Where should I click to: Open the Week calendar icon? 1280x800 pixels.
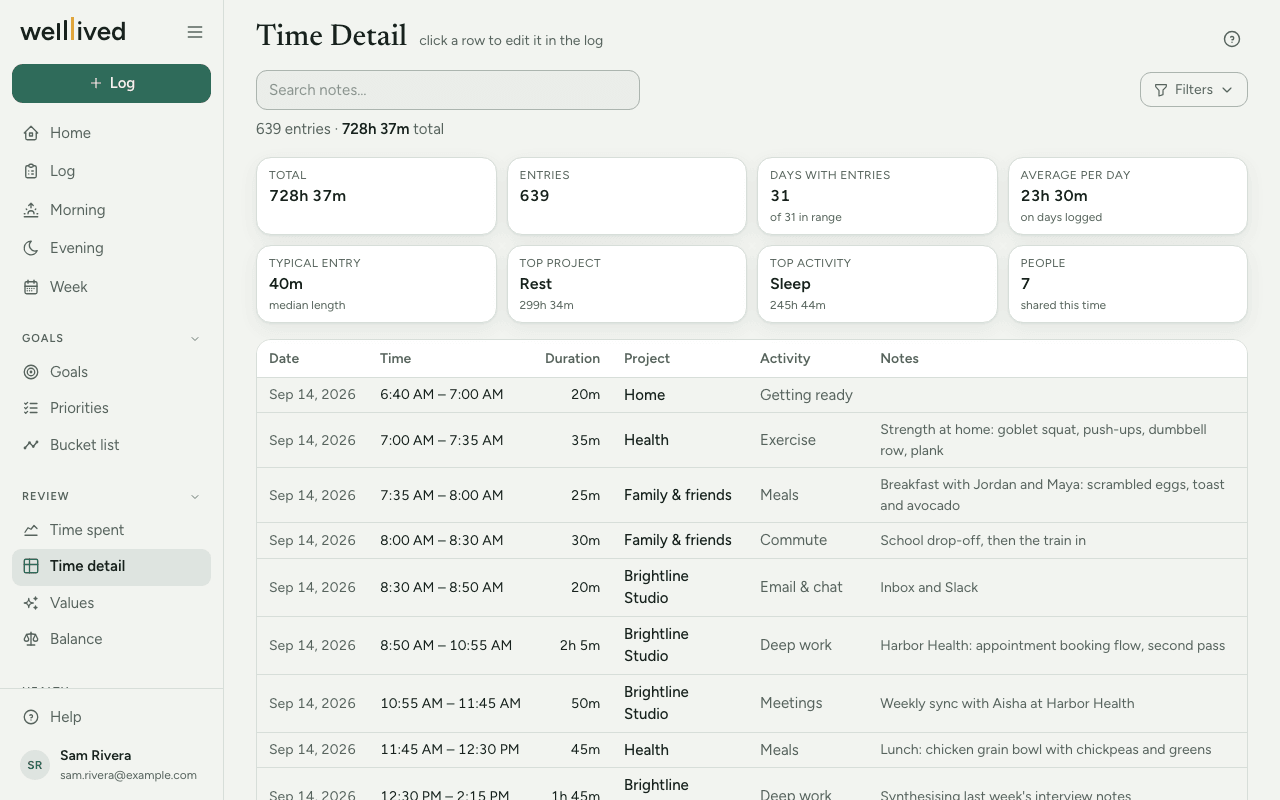tap(31, 287)
